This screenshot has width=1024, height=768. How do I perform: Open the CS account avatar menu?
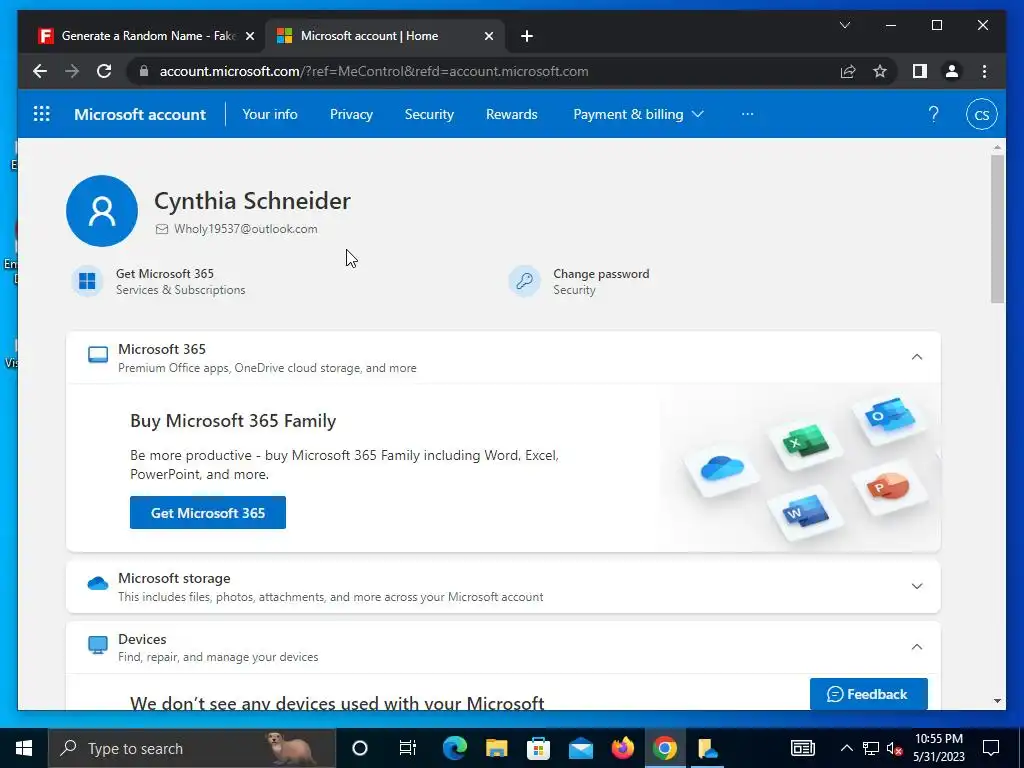coord(982,114)
